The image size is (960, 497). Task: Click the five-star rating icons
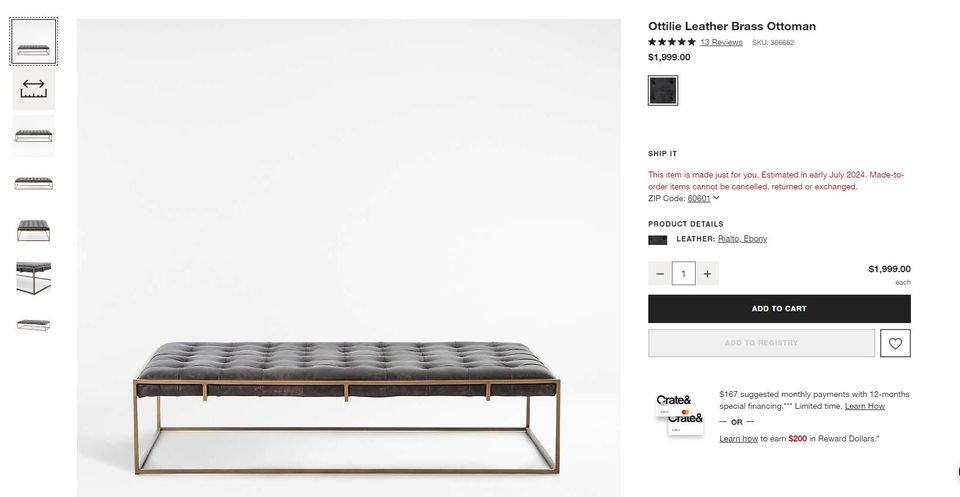[x=672, y=42]
